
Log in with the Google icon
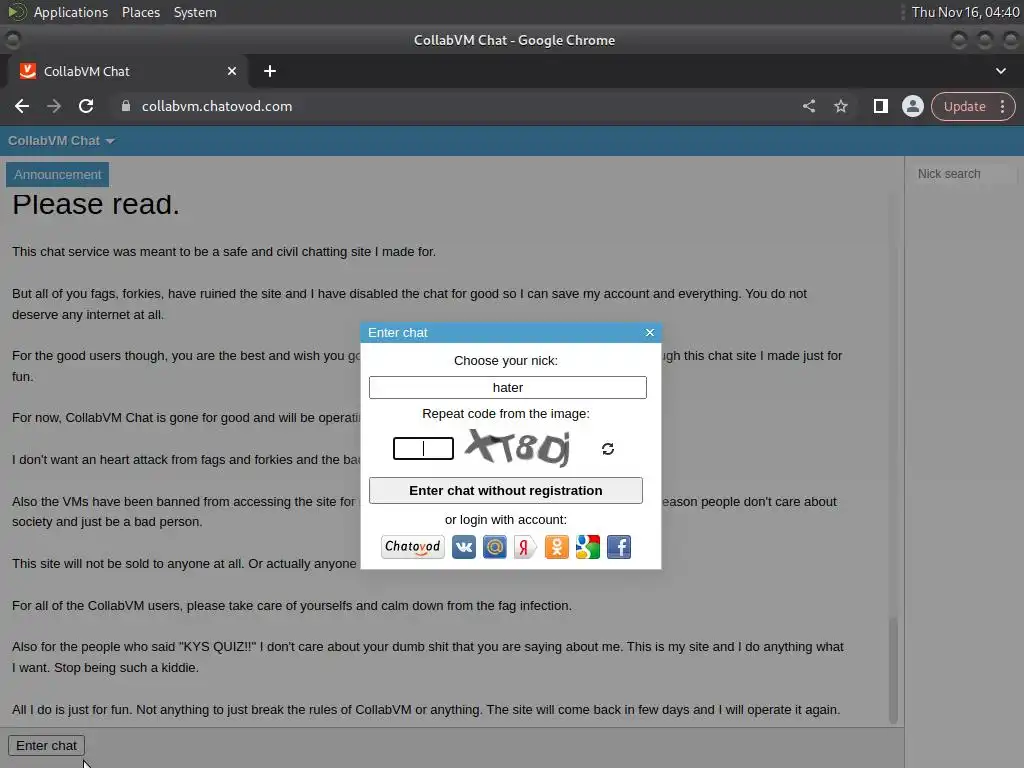click(588, 547)
